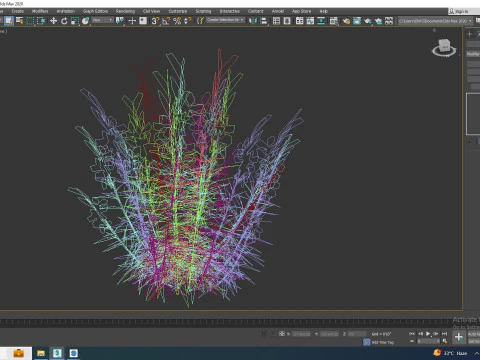Open the Material Editor teapot icon

346,21
